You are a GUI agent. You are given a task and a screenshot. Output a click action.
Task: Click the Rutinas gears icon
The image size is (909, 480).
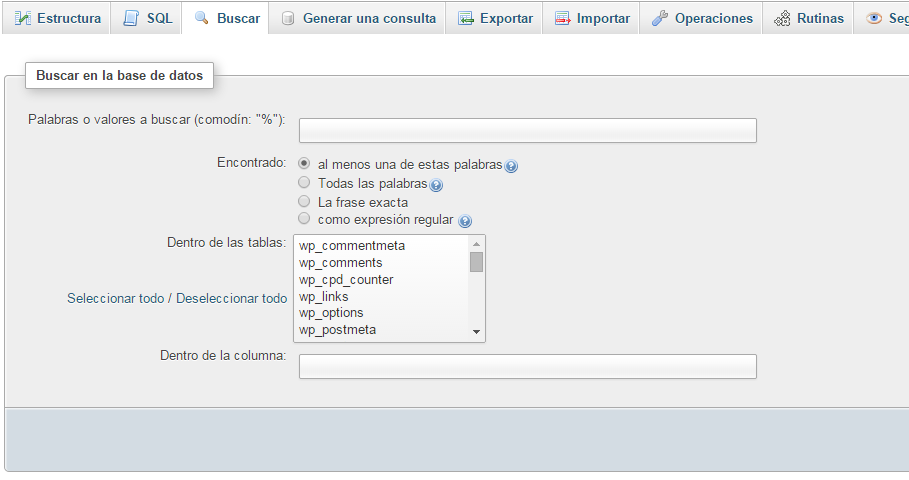(x=782, y=18)
